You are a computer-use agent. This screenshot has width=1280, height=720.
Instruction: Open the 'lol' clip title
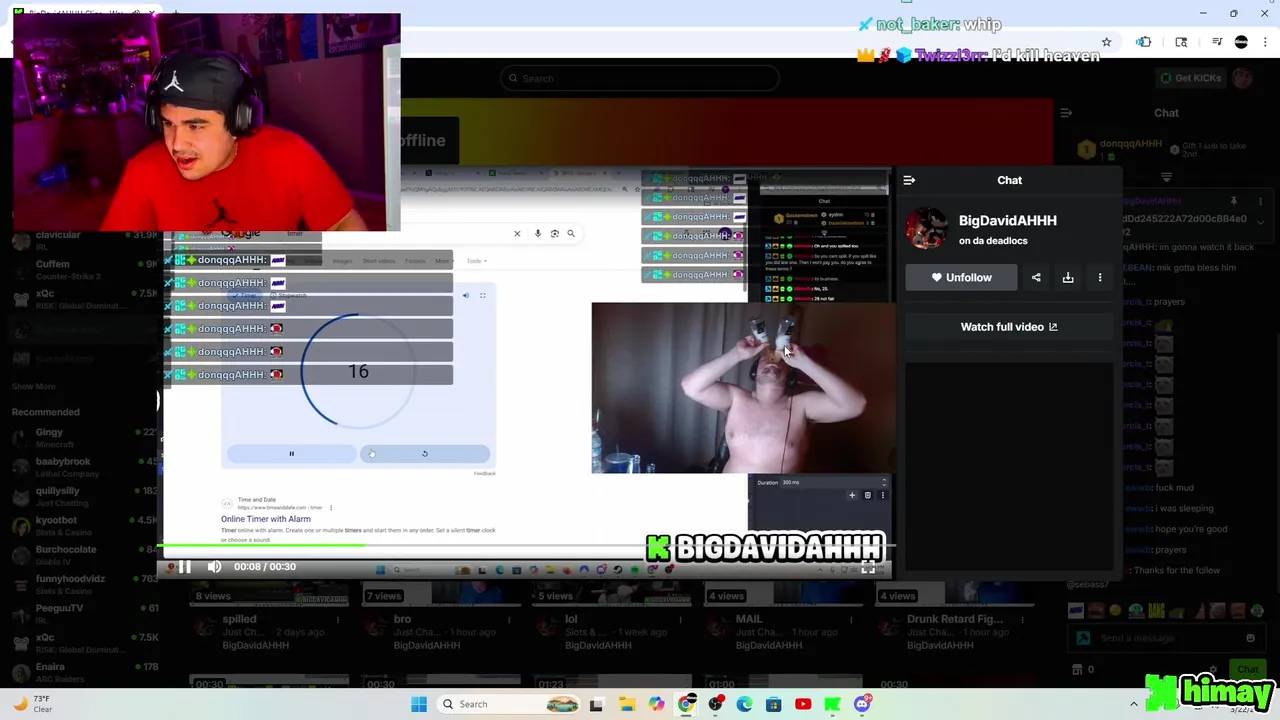point(571,619)
